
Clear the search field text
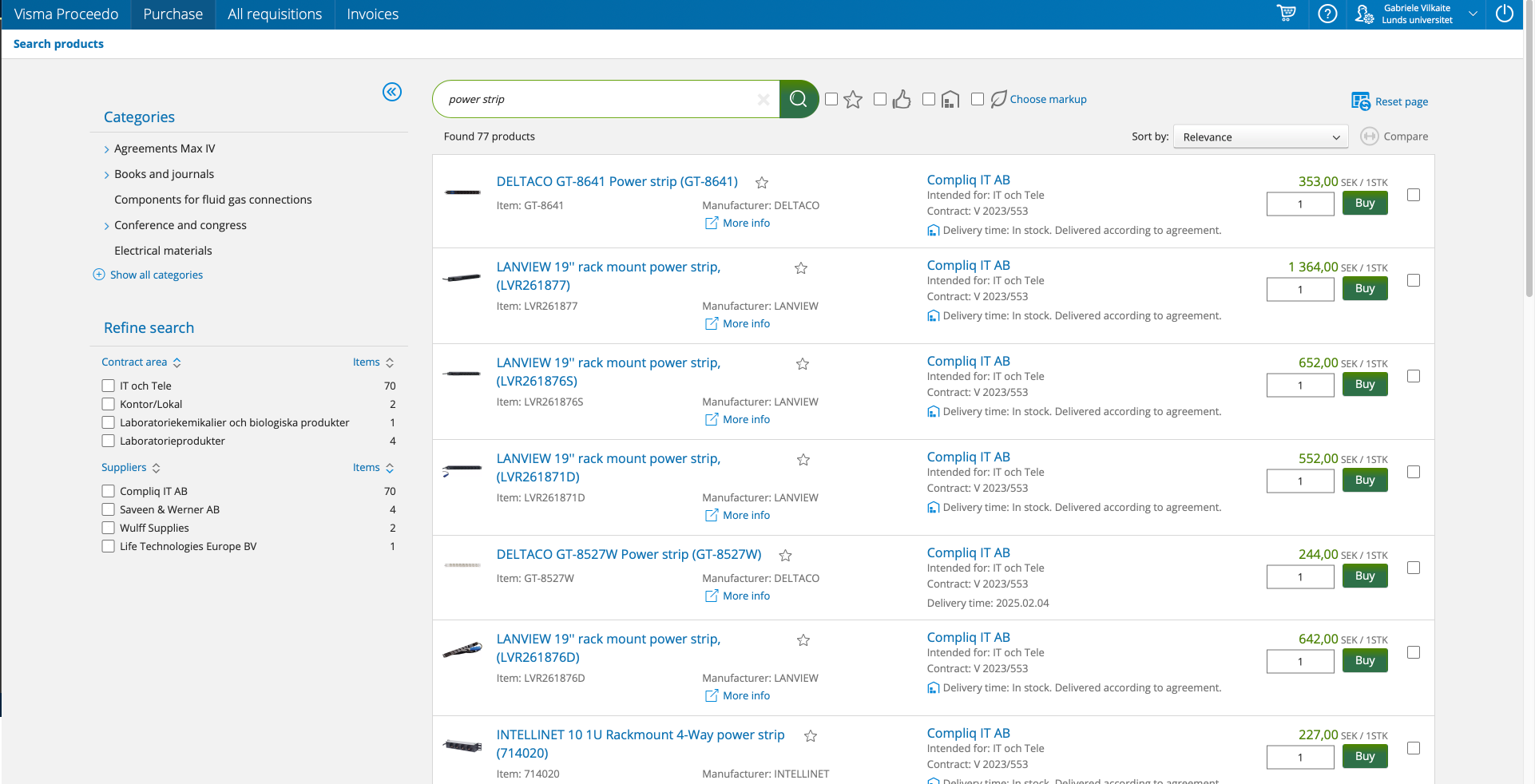tap(763, 99)
